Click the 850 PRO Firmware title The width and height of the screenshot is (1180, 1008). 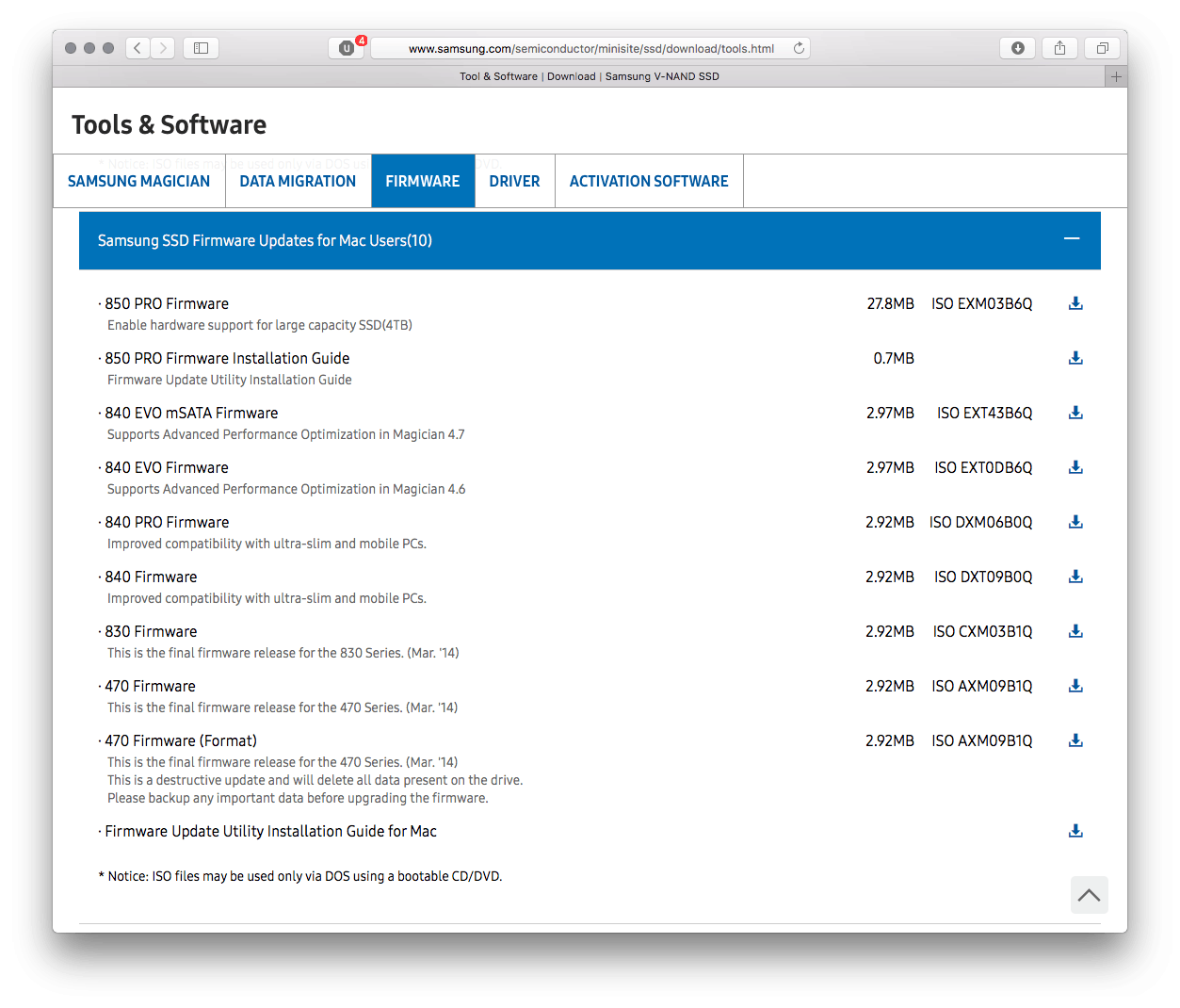coord(167,303)
